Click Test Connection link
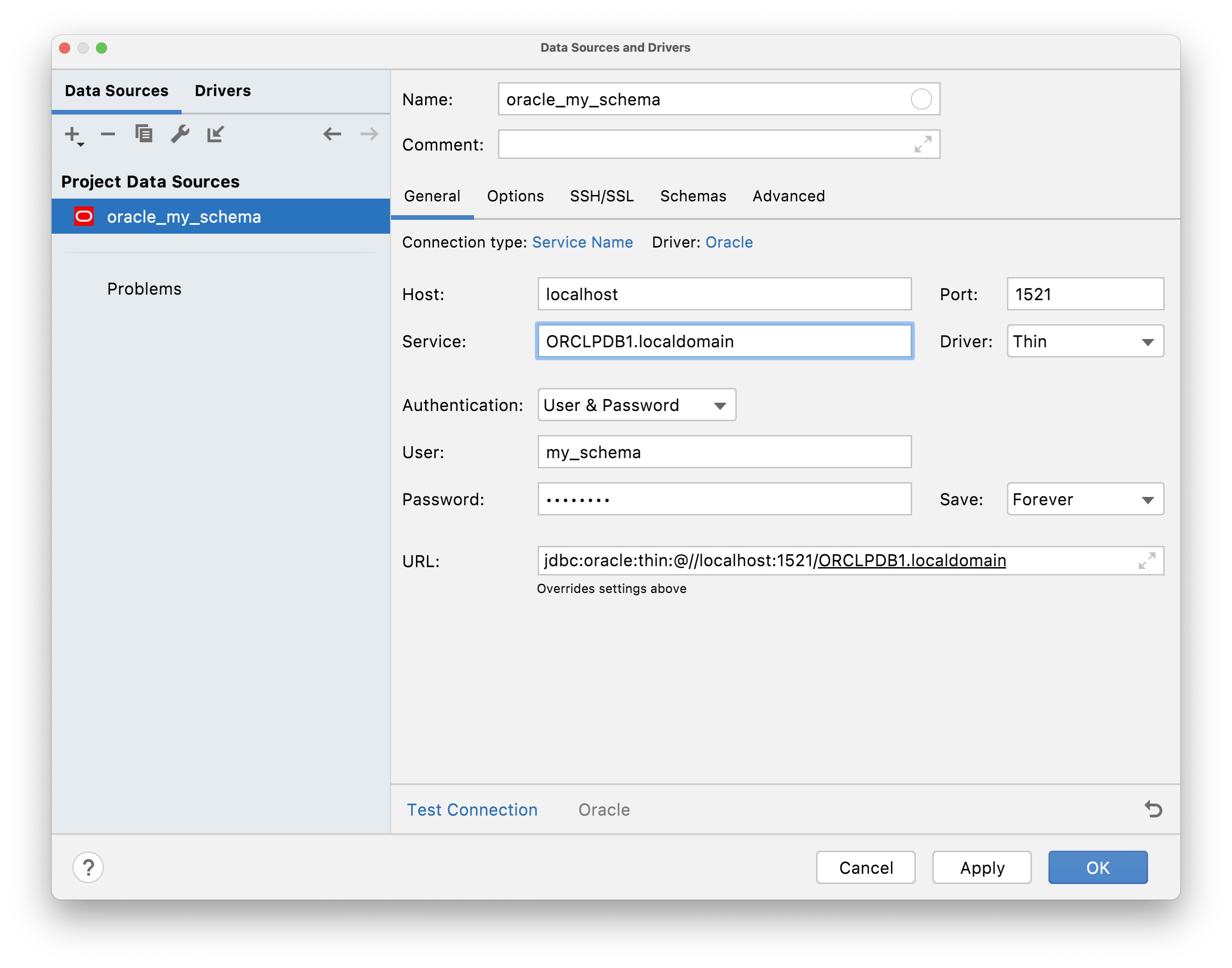The width and height of the screenshot is (1232, 968). coord(472,809)
